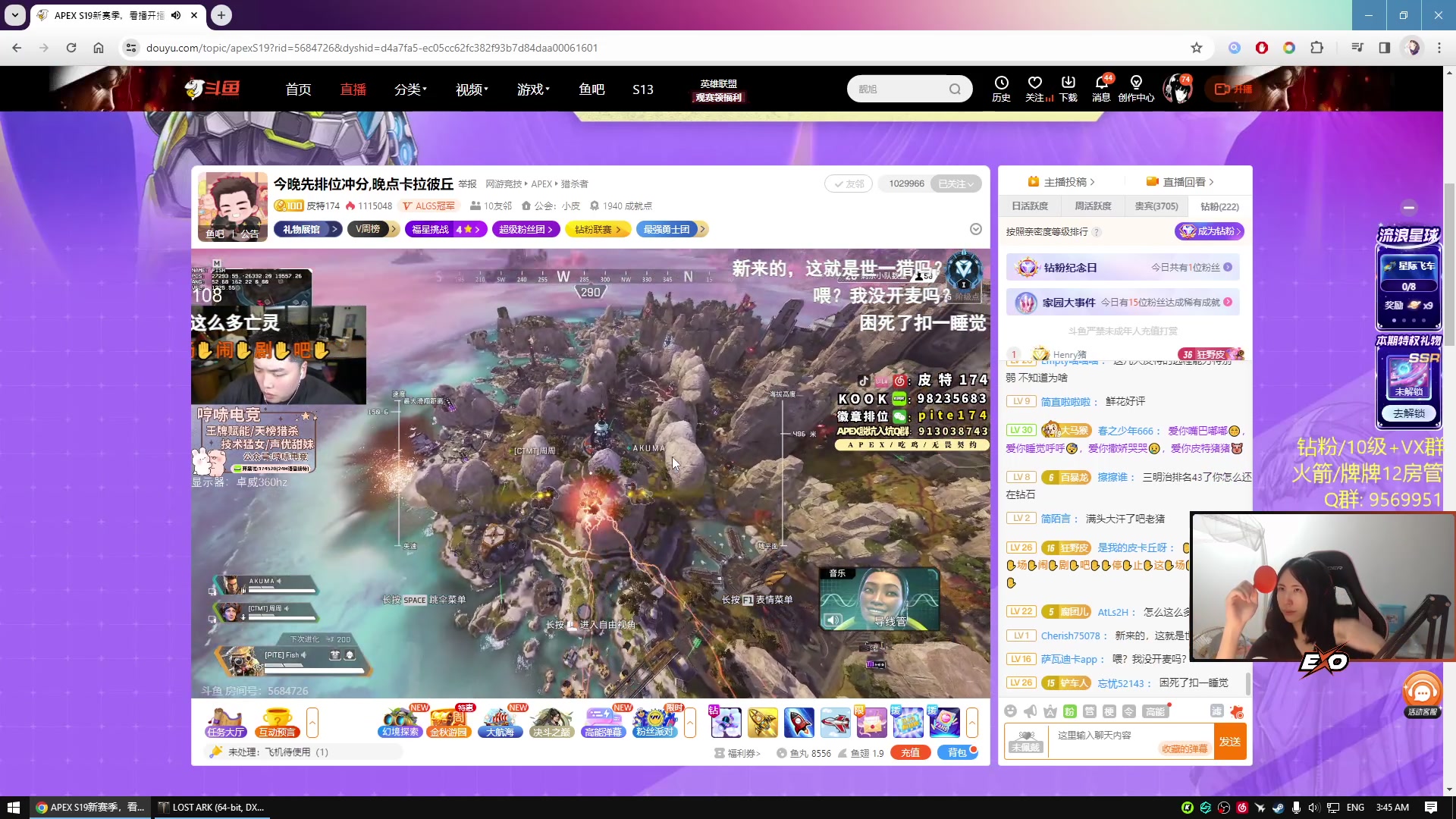Toggle the 令 command icon above the chat input
Image resolution: width=1456 pixels, height=819 pixels.
coord(1129,711)
